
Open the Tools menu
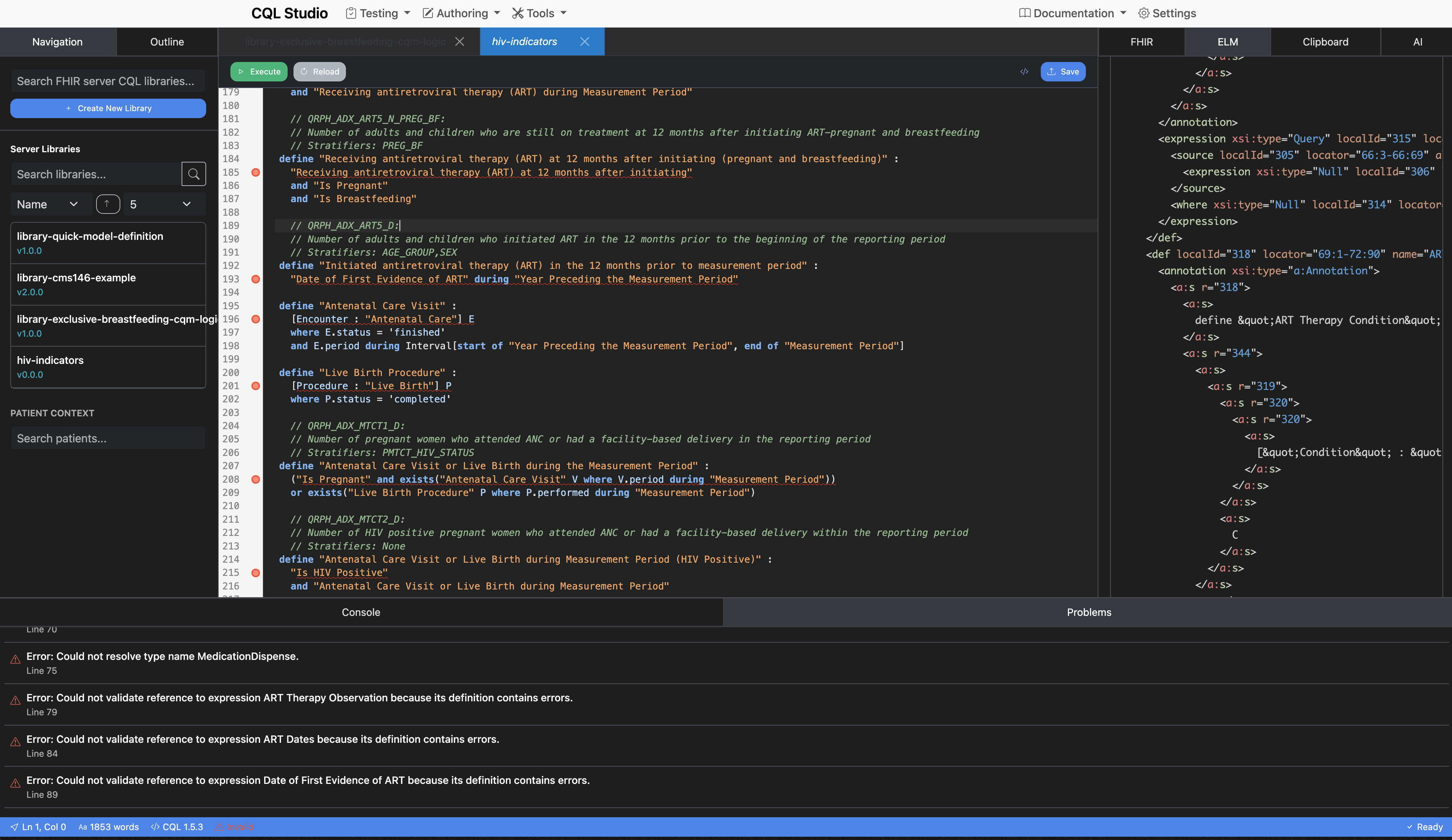538,13
